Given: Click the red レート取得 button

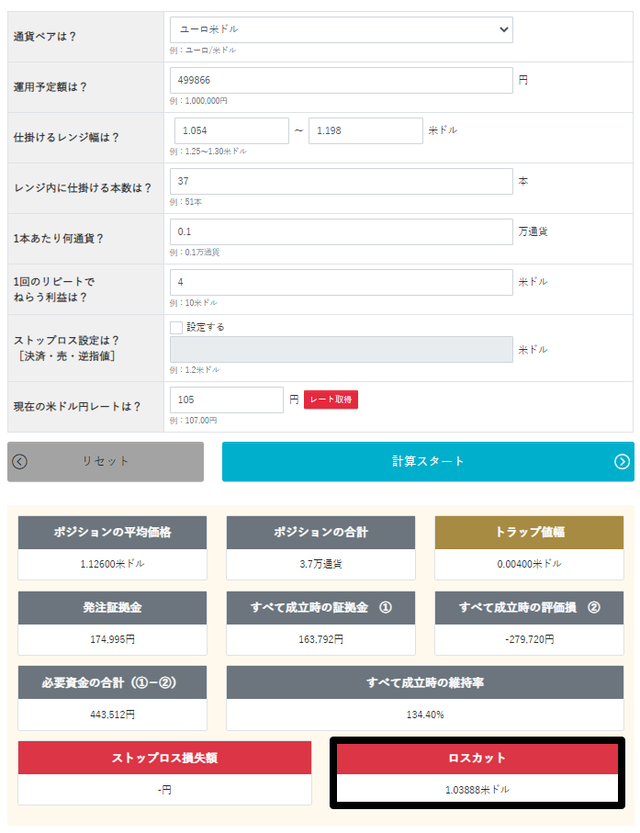Looking at the screenshot, I should pyautogui.click(x=331, y=400).
